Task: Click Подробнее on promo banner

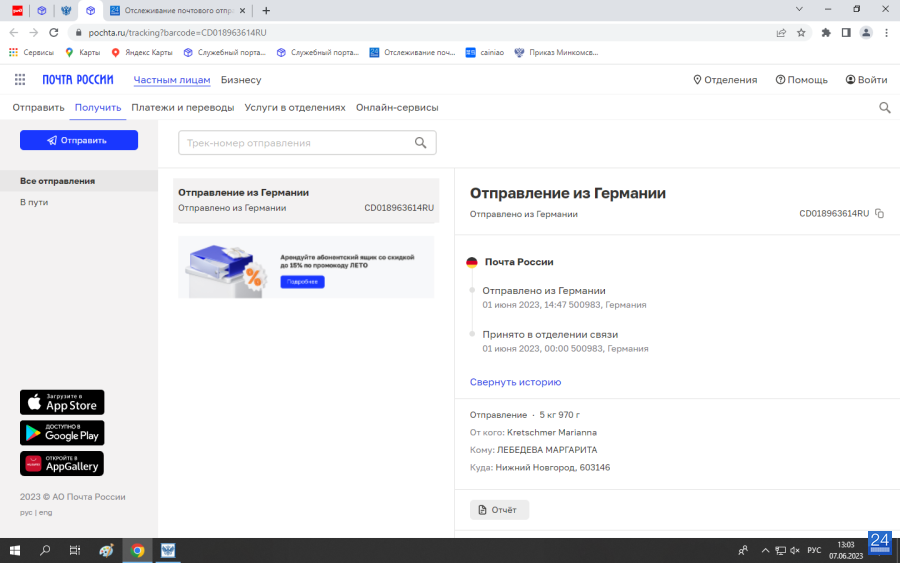Action: [302, 282]
